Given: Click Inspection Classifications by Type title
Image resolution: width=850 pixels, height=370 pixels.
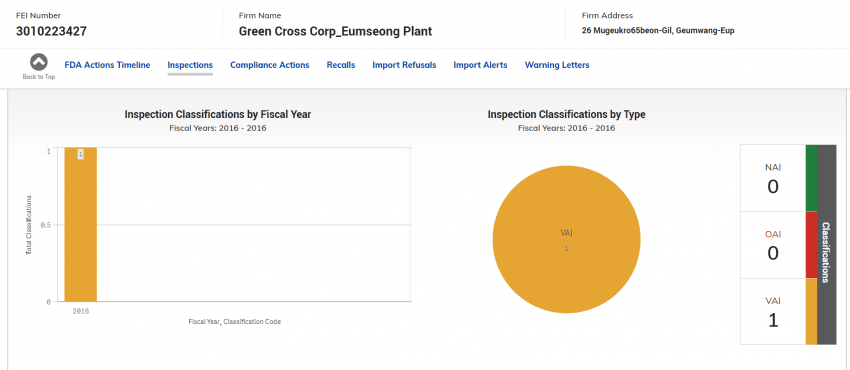Looking at the screenshot, I should [x=566, y=114].
